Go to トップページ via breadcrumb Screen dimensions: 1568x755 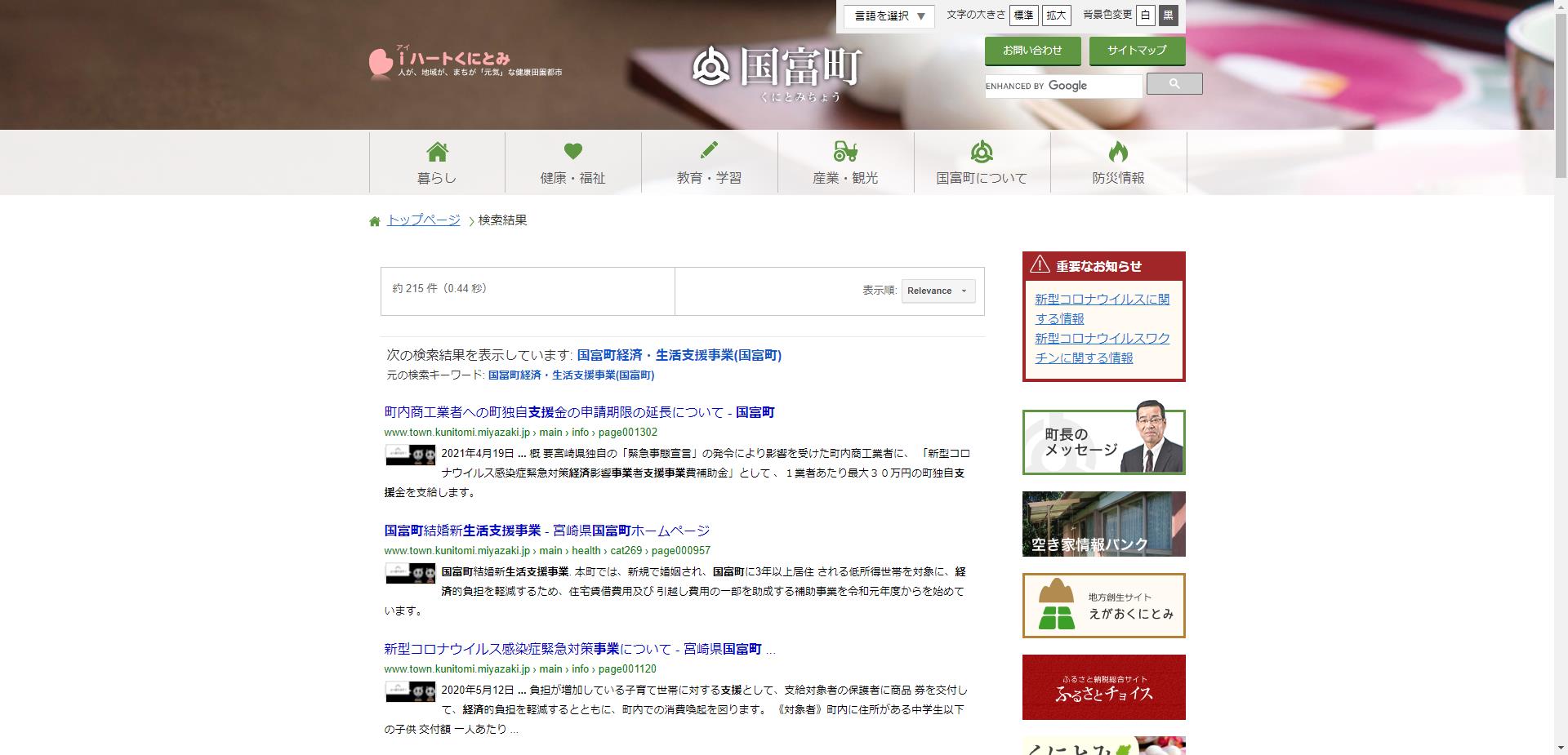pyautogui.click(x=423, y=220)
